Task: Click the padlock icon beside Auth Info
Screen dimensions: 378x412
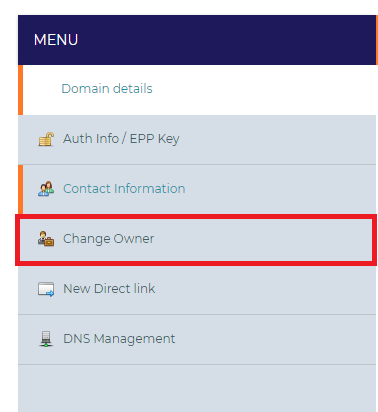Action: 46,139
